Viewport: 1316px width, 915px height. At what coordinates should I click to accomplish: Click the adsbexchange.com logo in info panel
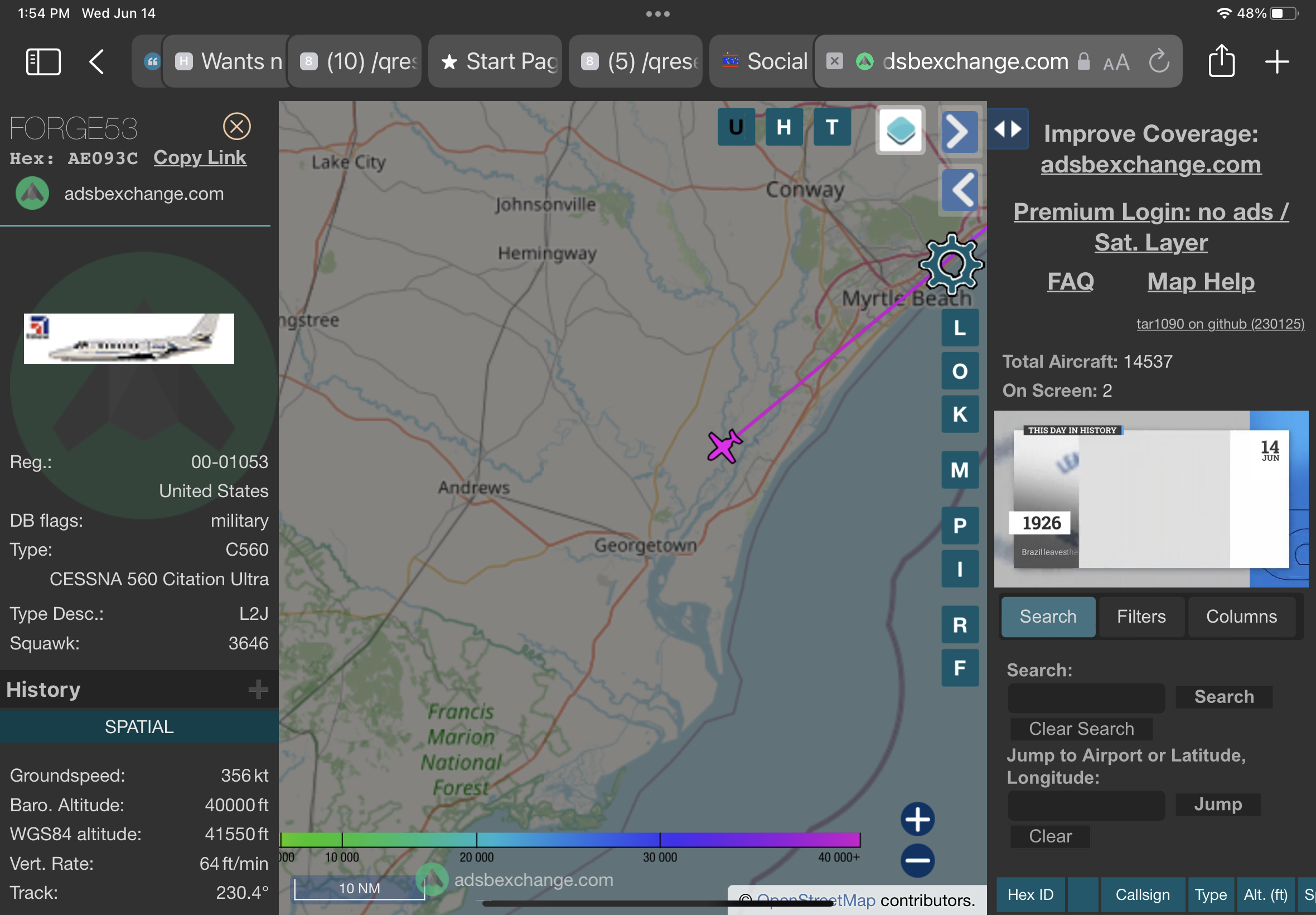[x=33, y=193]
